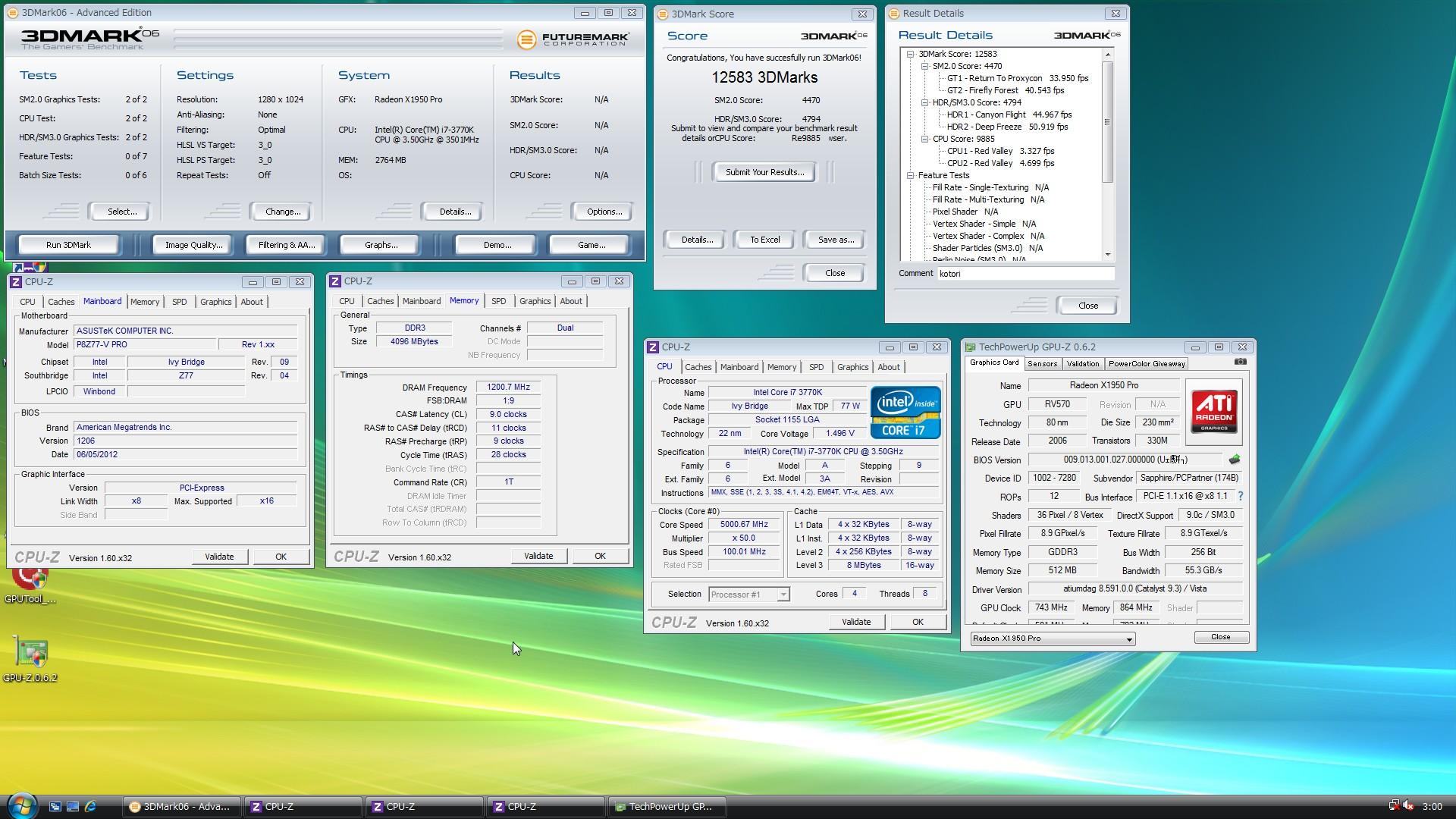
Task: Click the Windows Start orb
Action: pyautogui.click(x=21, y=805)
